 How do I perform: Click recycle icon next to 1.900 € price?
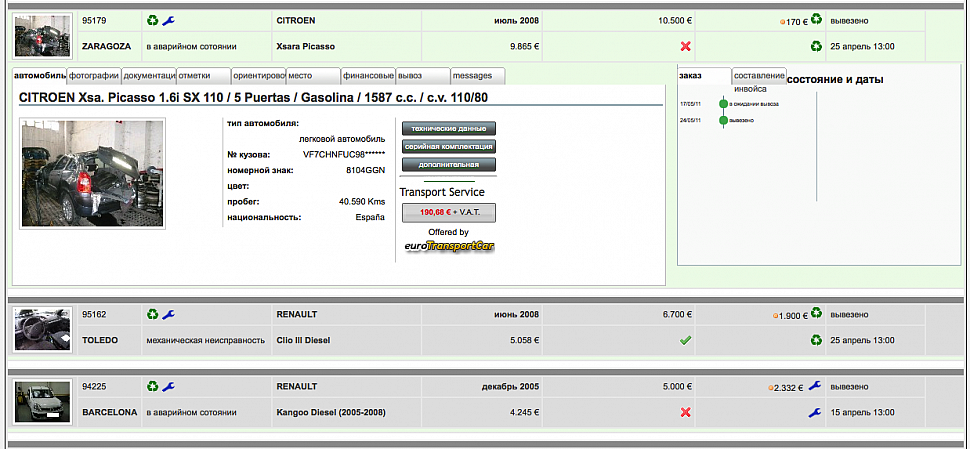(x=816, y=313)
